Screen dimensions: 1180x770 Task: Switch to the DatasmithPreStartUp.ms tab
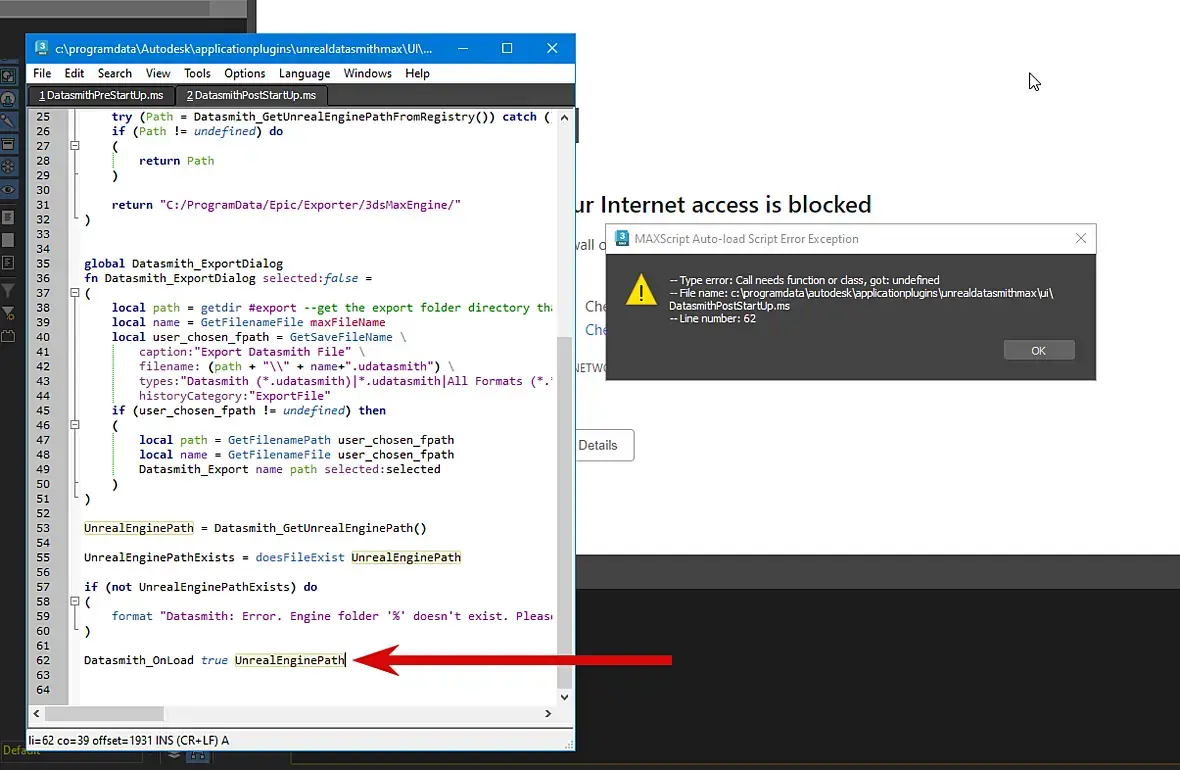[101, 96]
